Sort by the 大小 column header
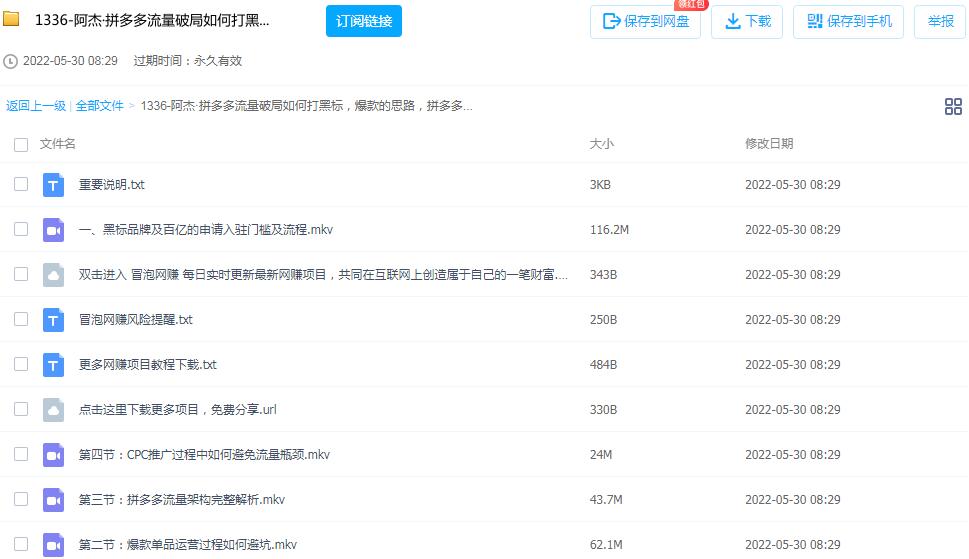The height and width of the screenshot is (559, 969). tap(601, 144)
